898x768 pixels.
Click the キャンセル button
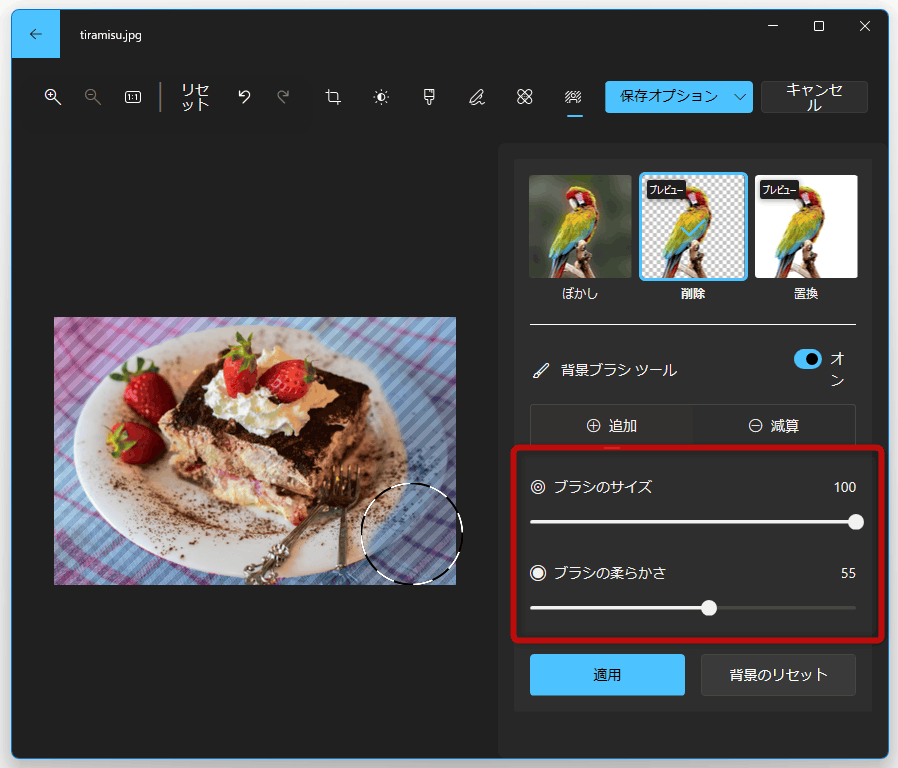coord(814,97)
